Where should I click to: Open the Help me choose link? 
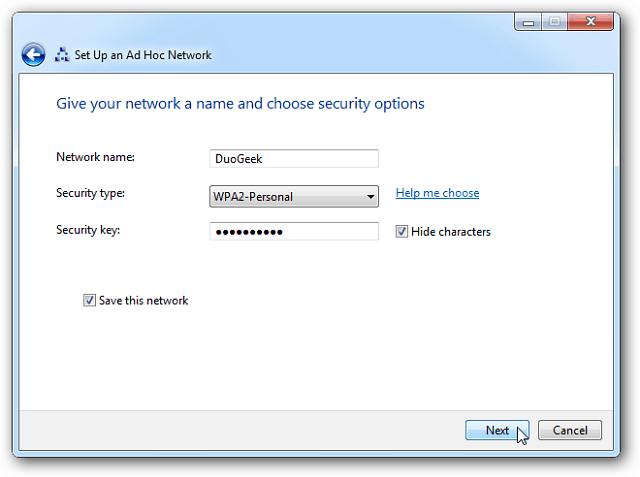click(437, 193)
